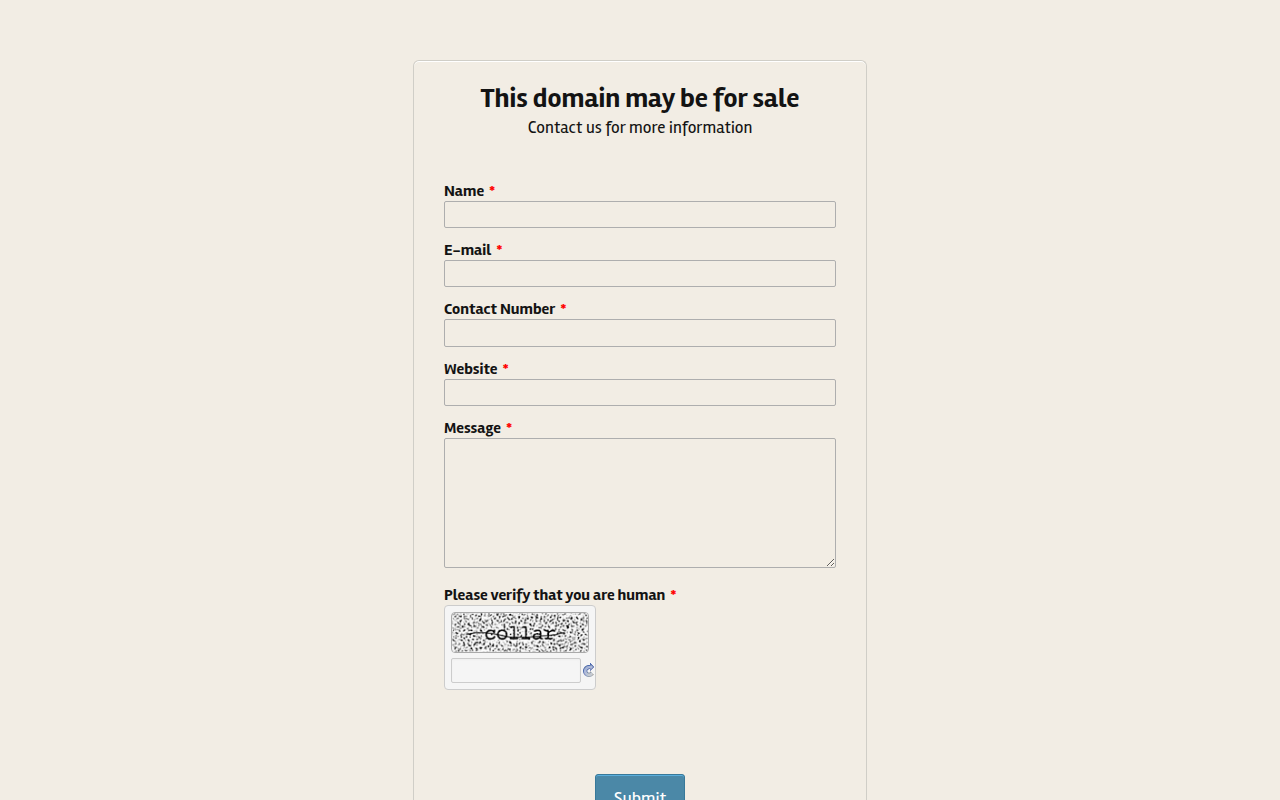Click inside the Message text area
Screen dimensions: 1280x800
click(x=640, y=503)
